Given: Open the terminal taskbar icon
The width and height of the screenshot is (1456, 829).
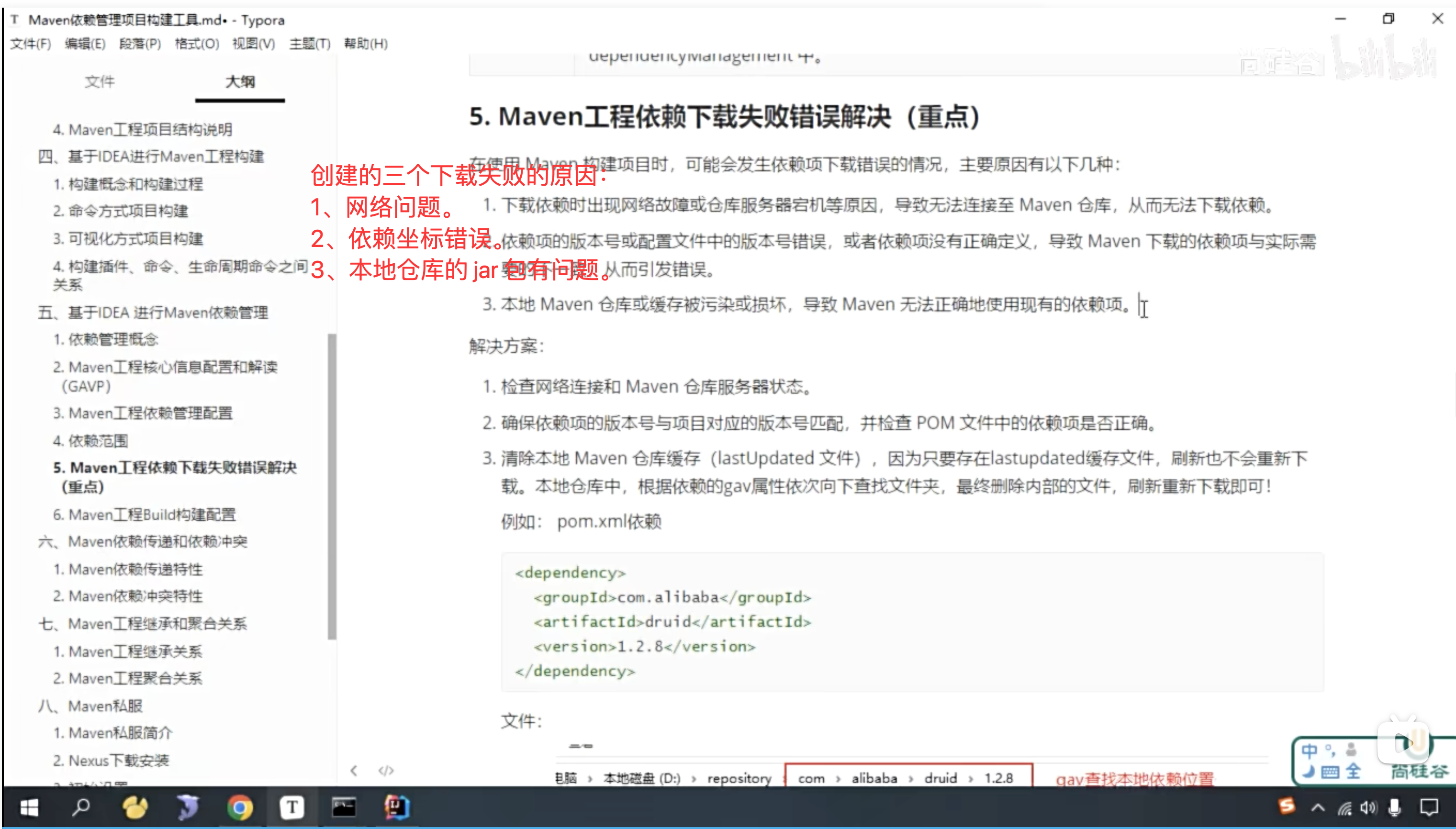Looking at the screenshot, I should click(x=344, y=807).
